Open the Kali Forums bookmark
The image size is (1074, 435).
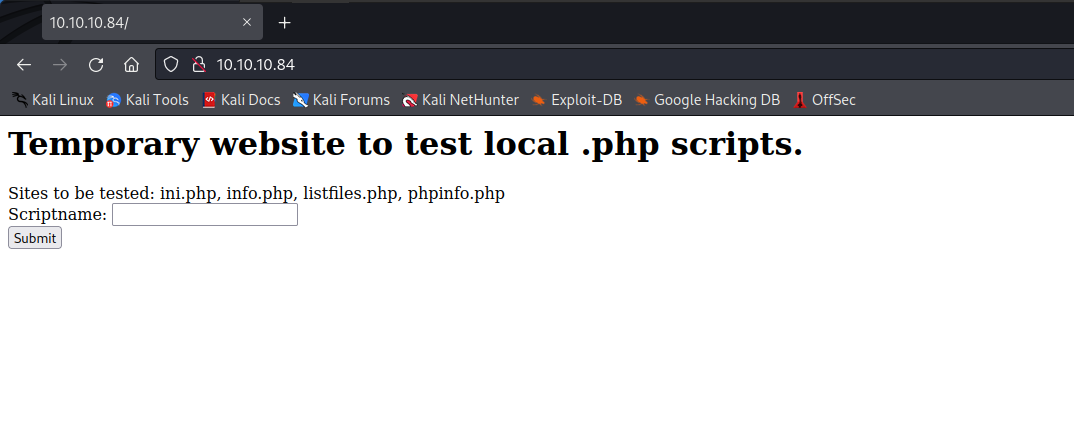(341, 100)
